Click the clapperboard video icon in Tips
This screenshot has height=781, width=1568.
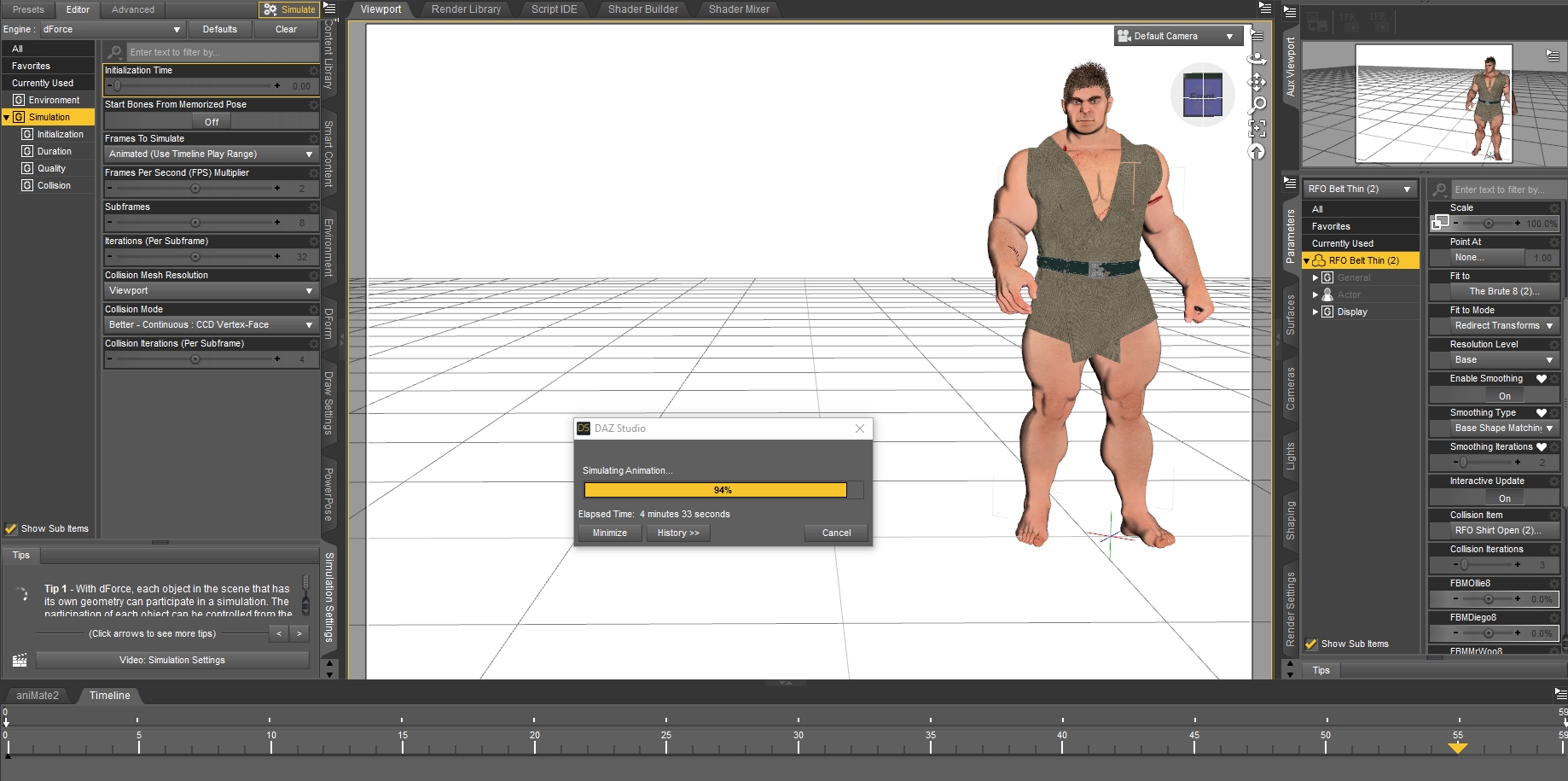[20, 660]
